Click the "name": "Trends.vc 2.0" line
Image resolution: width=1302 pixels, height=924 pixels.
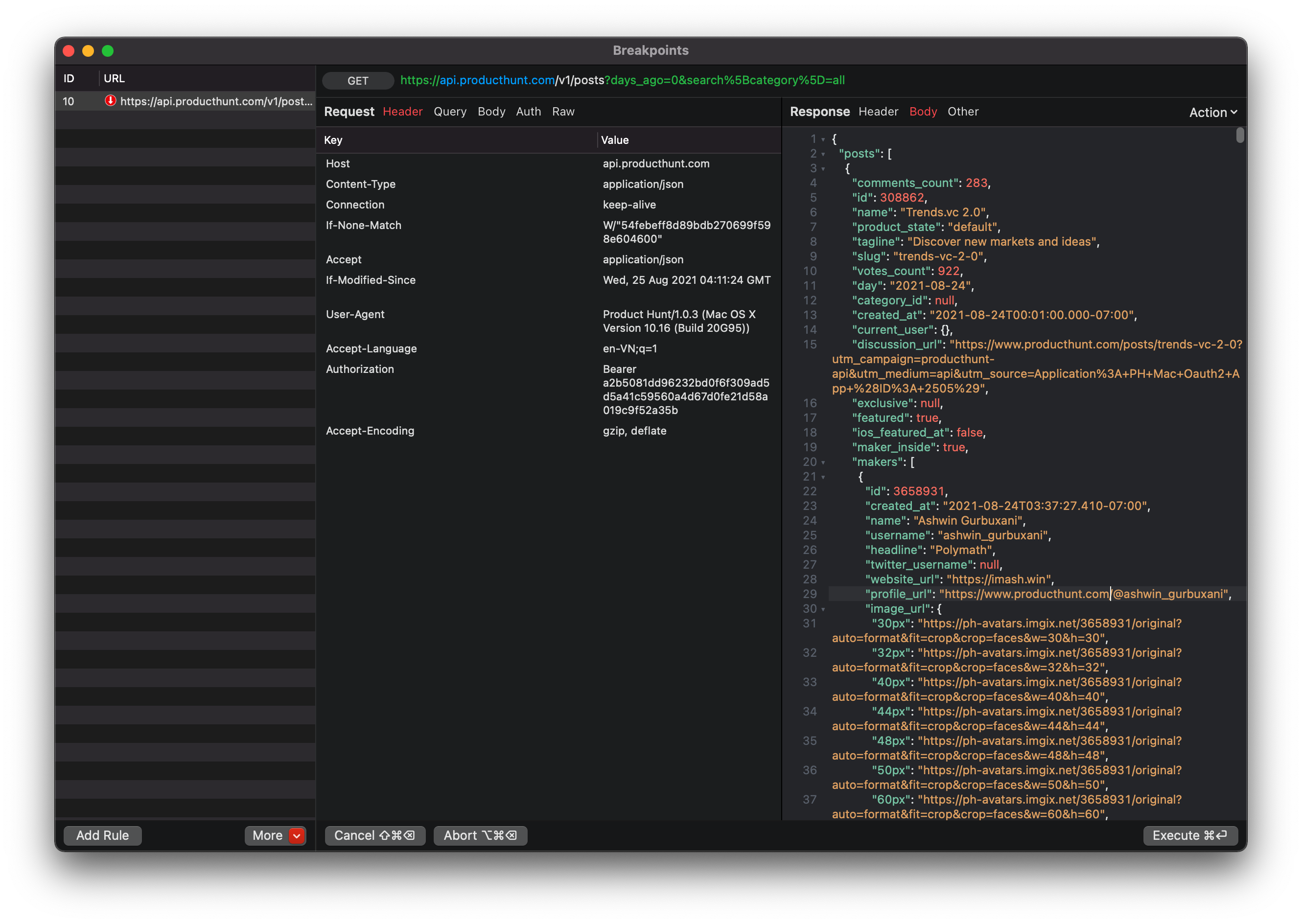point(920,213)
